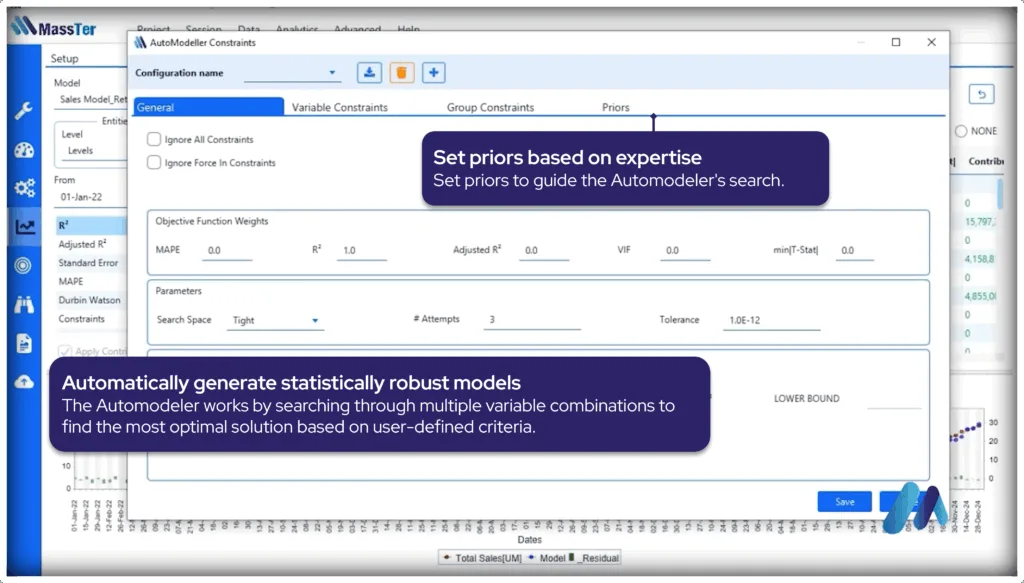Click the Tolerance input field

click(x=772, y=321)
